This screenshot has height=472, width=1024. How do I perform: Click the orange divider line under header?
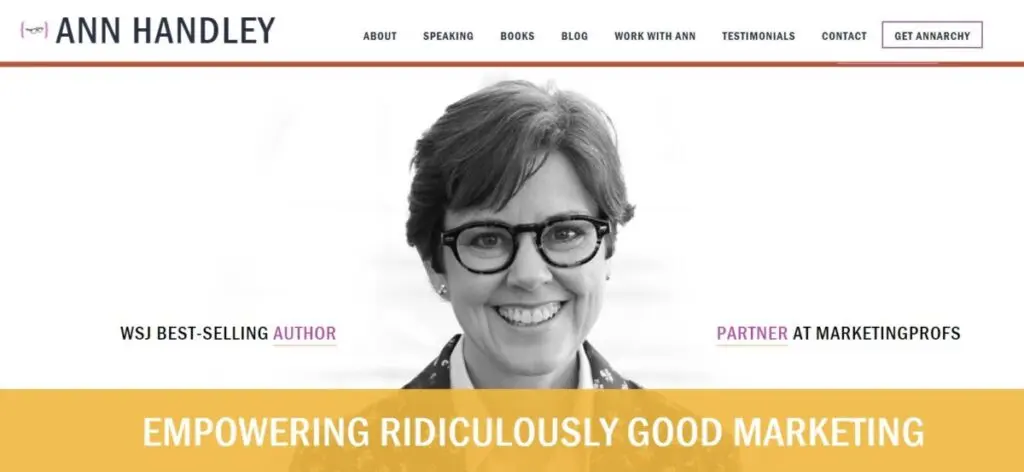512,64
